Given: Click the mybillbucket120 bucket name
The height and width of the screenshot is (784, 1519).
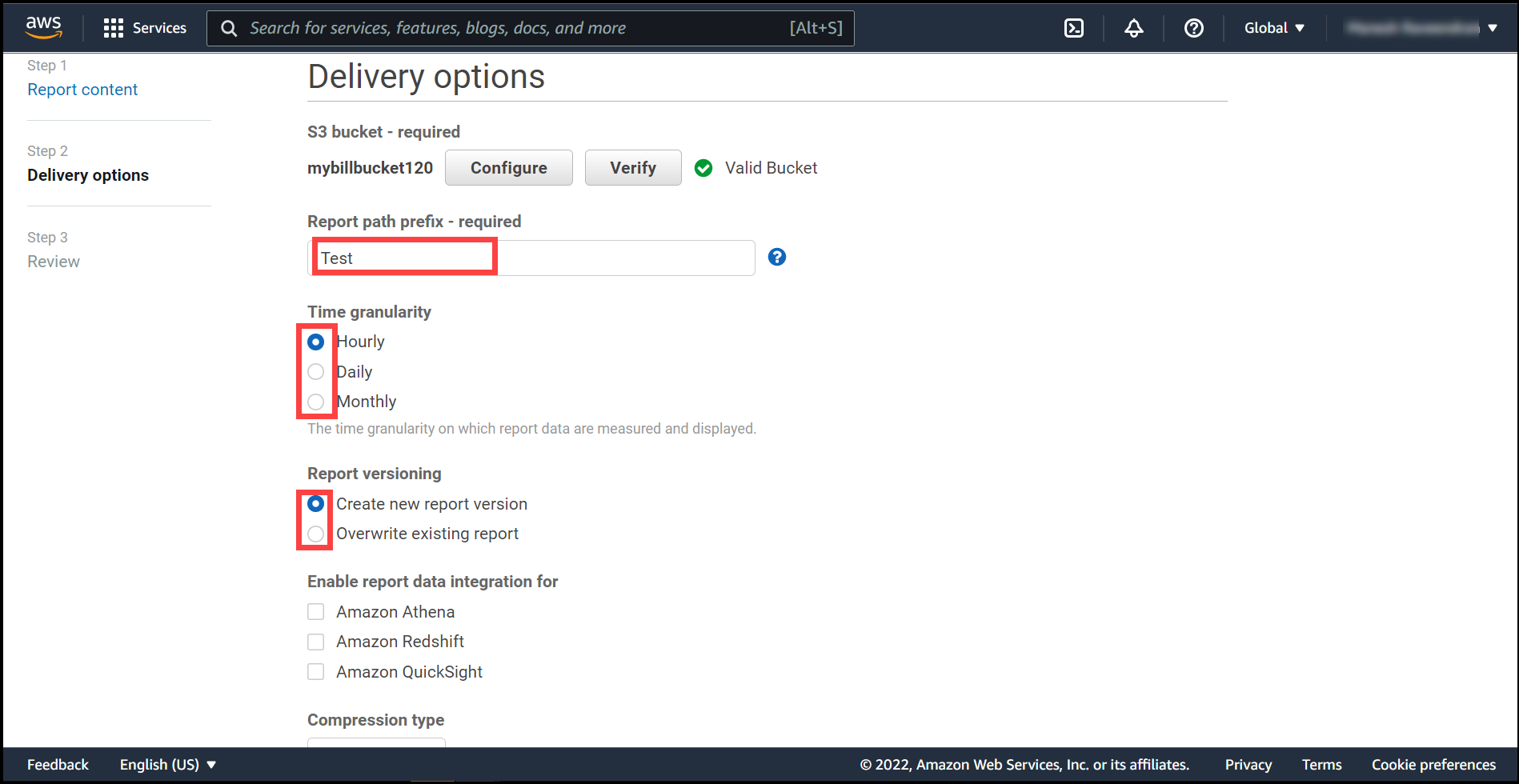Looking at the screenshot, I should [370, 168].
